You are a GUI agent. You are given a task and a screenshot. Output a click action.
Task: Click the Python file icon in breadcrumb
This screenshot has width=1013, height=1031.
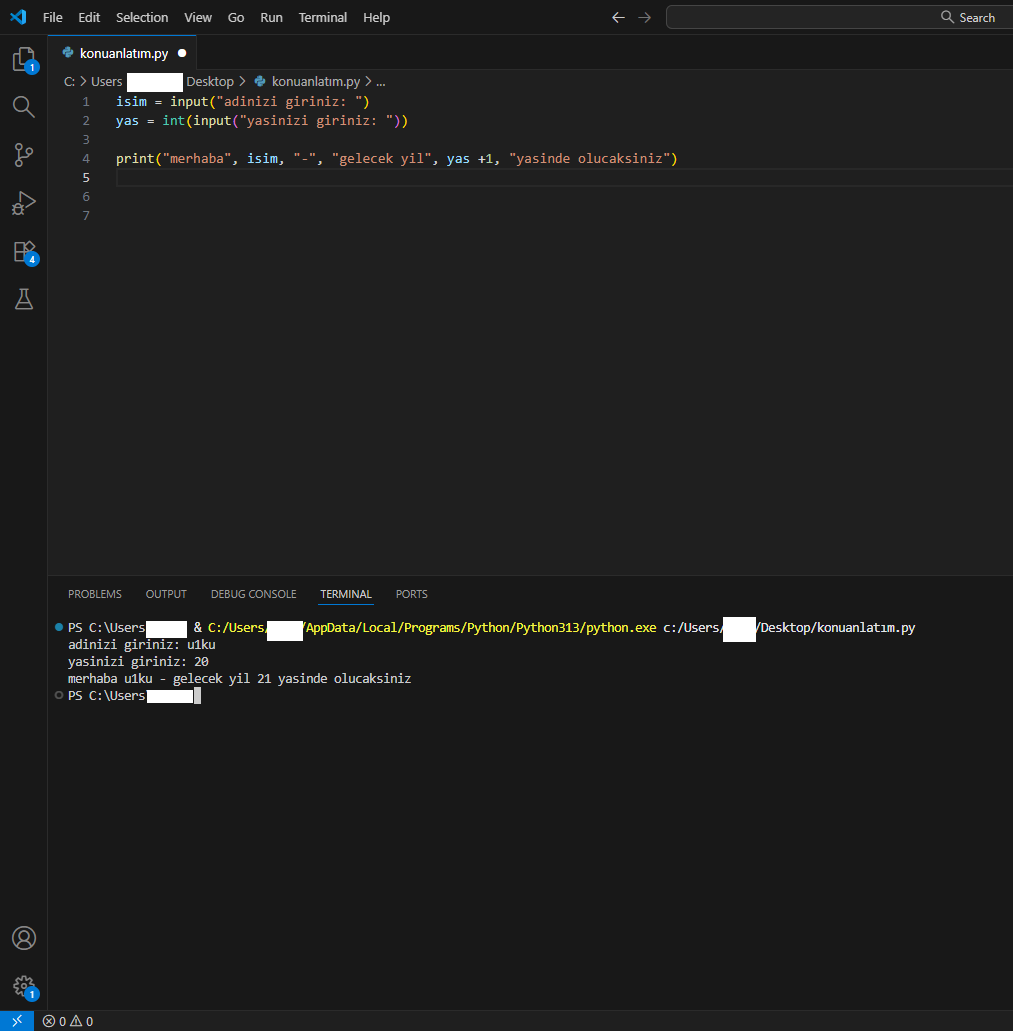tap(260, 82)
